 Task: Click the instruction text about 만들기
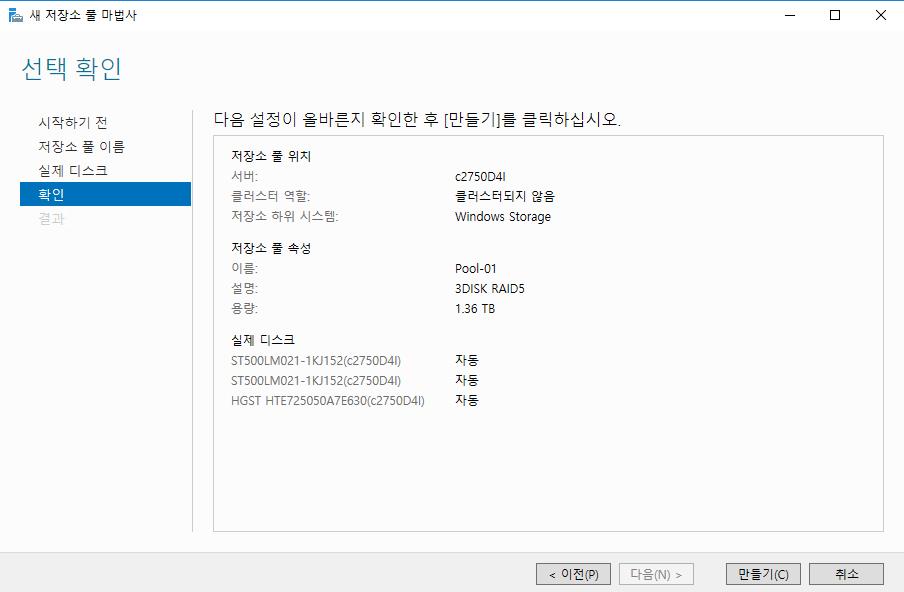[x=417, y=119]
